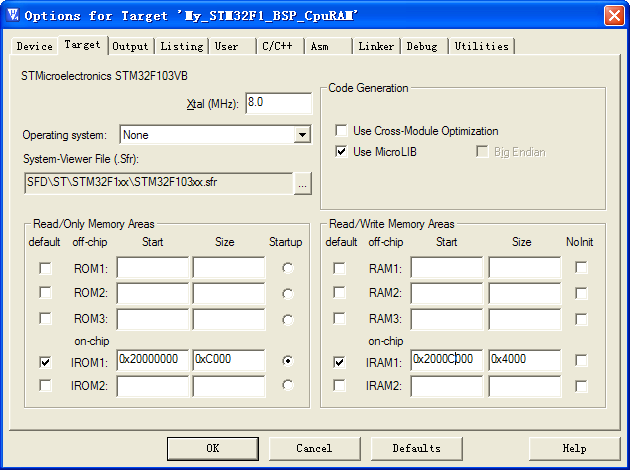
Task: Click the RAM1 Size field
Action: click(525, 268)
